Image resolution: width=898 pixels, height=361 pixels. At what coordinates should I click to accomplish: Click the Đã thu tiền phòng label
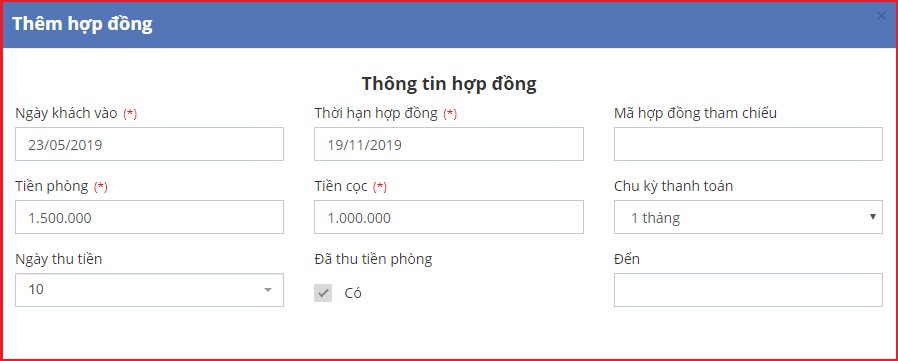(x=373, y=259)
